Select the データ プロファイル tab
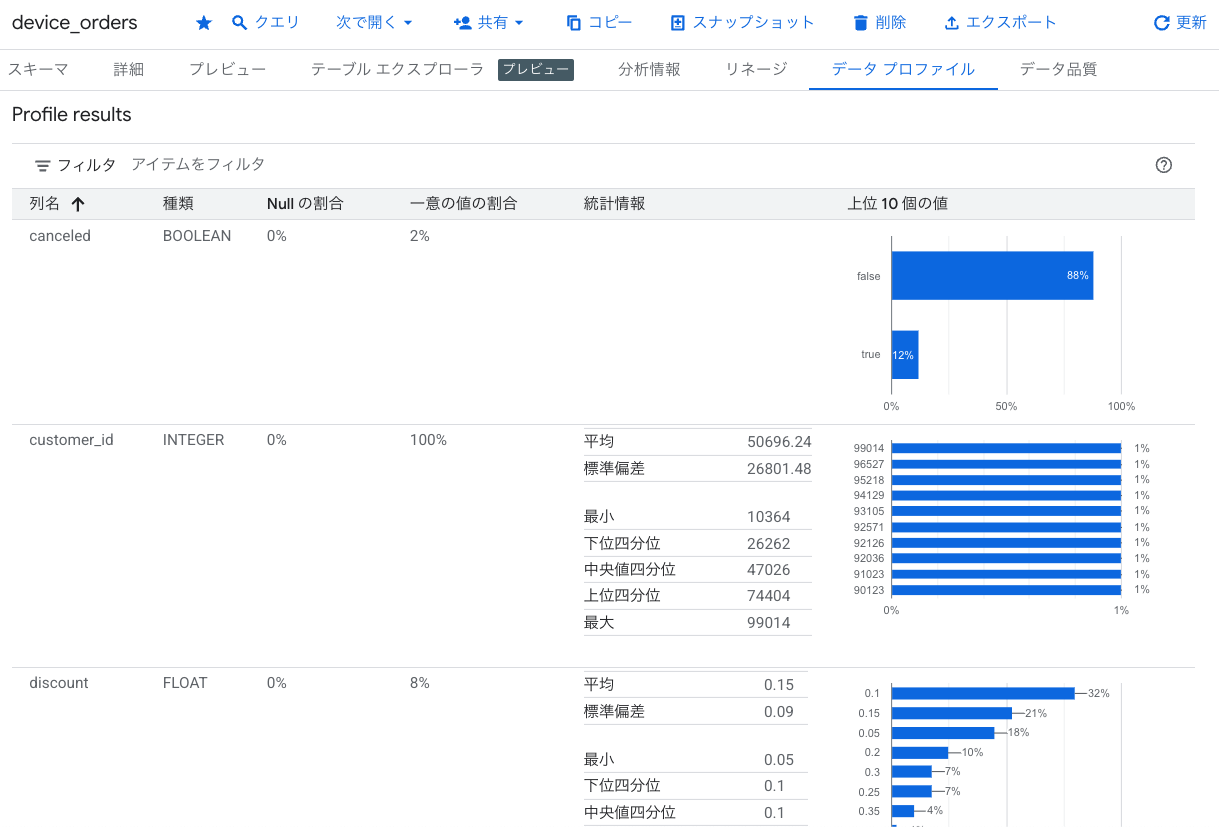 [x=903, y=69]
